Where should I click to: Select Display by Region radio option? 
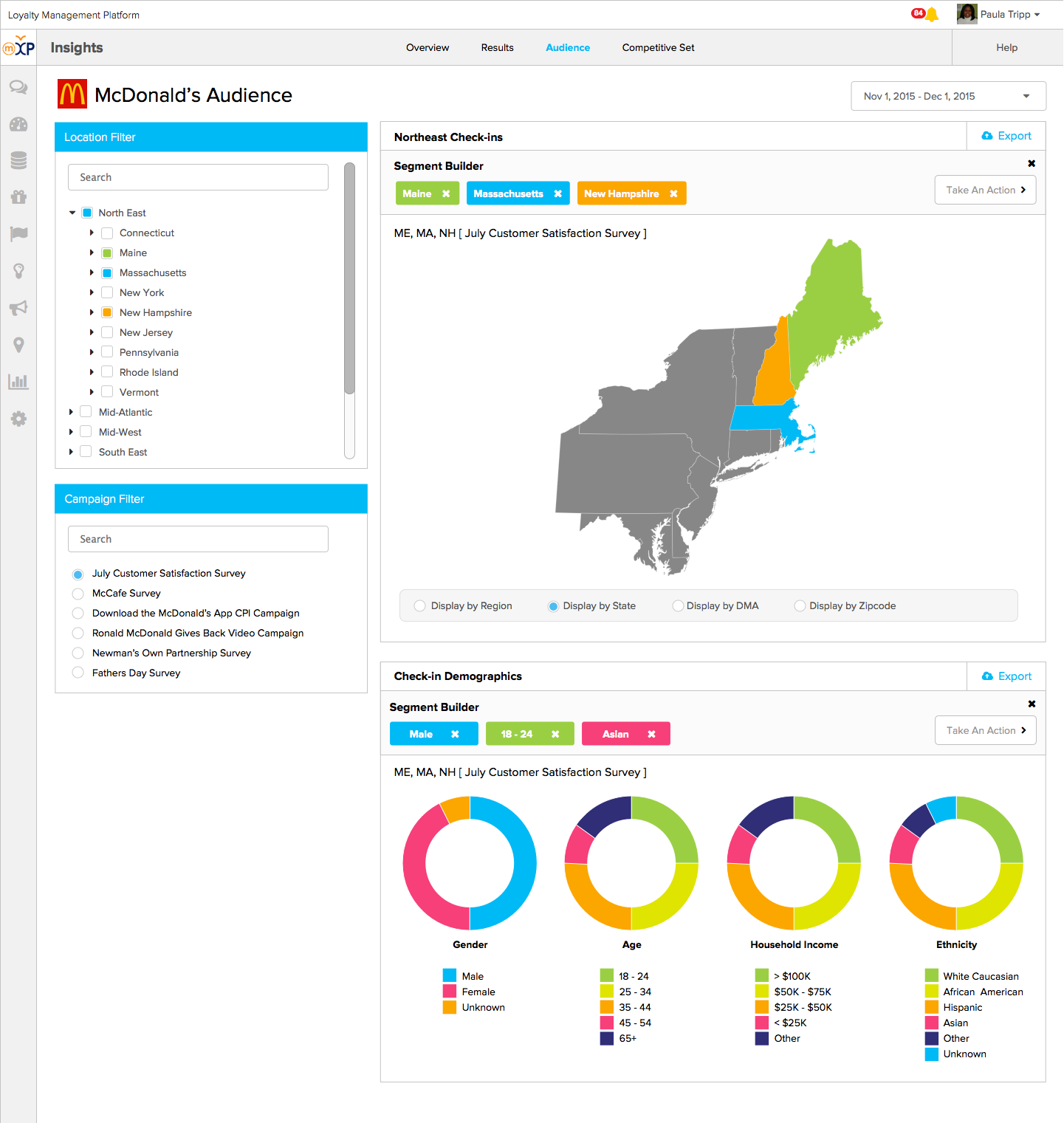420,606
